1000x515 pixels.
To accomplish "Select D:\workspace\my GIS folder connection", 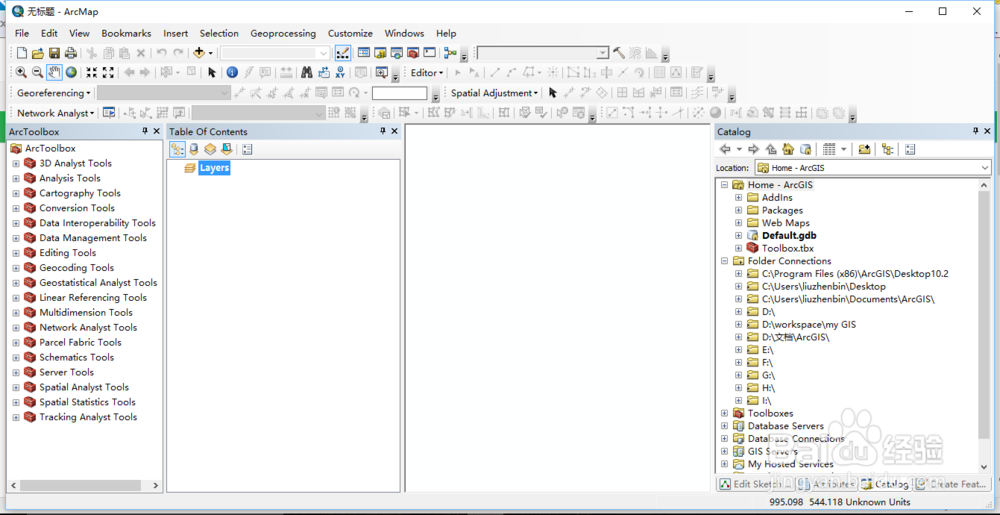I will tap(809, 324).
